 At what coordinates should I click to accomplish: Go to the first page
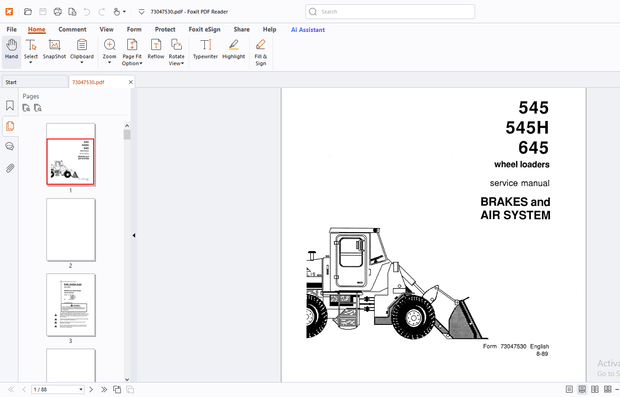11,389
